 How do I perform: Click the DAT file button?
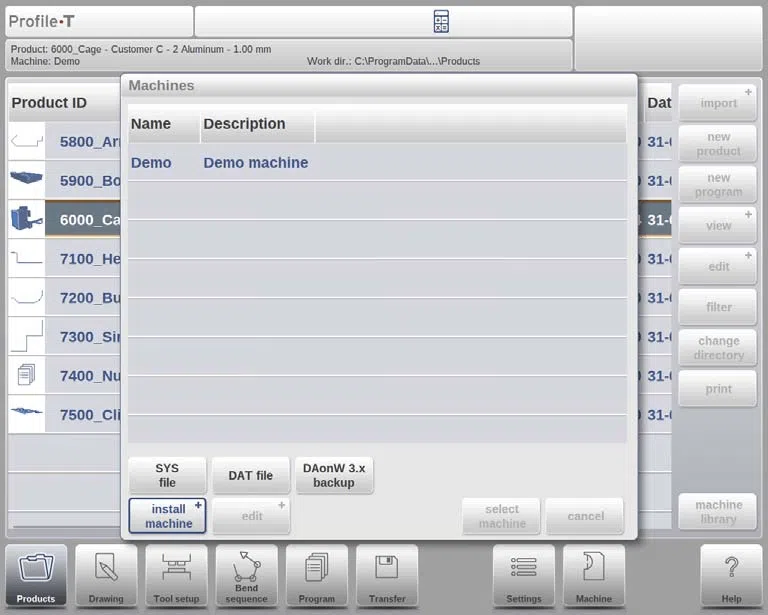coord(251,475)
